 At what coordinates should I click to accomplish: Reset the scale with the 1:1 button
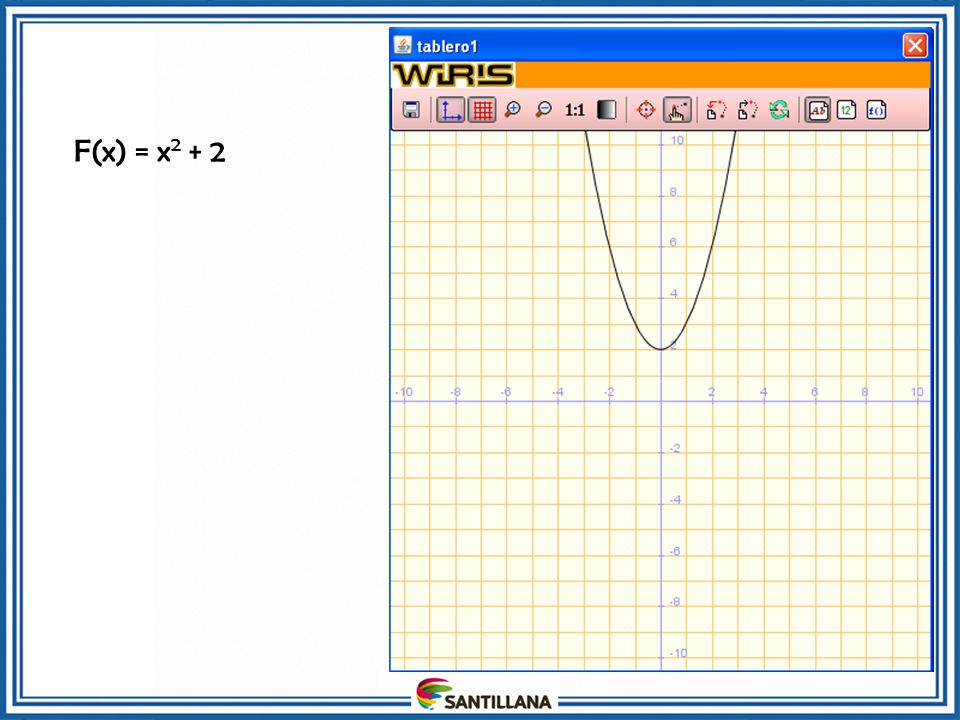pyautogui.click(x=575, y=110)
